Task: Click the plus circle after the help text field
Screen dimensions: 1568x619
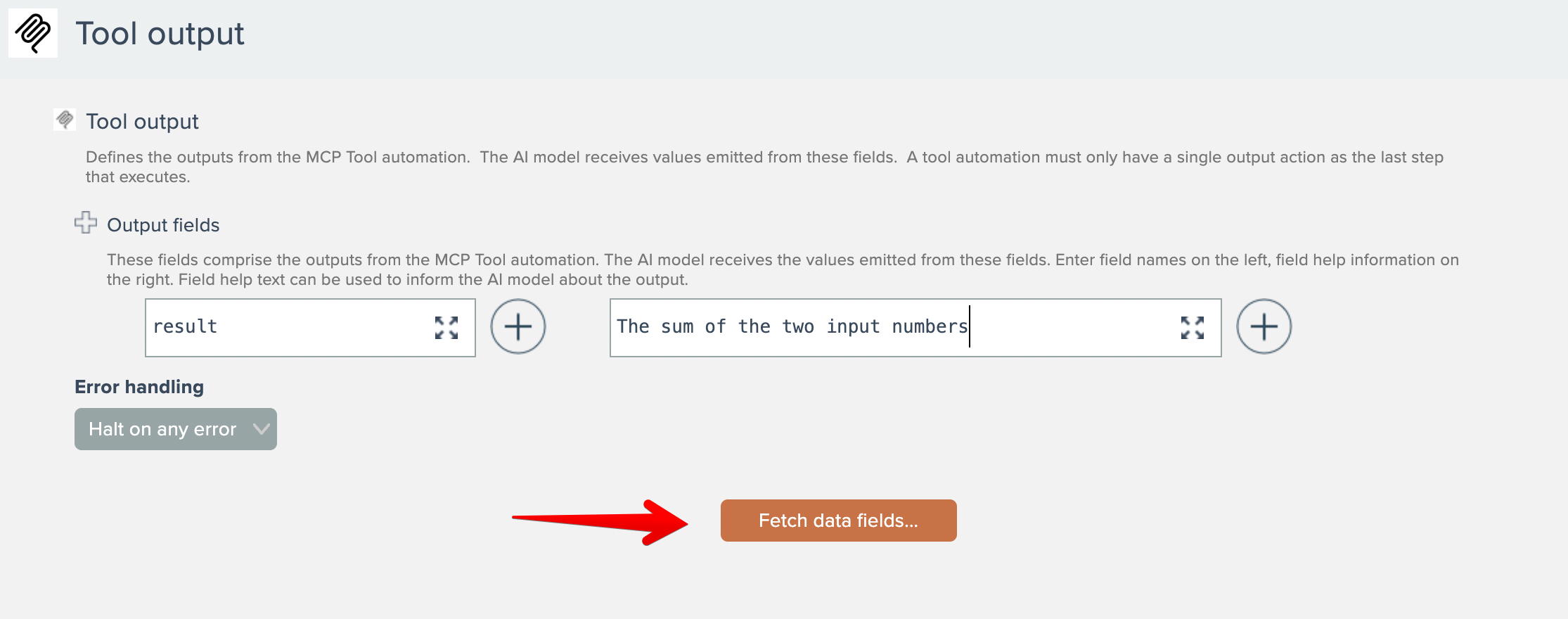Action: 1264,327
